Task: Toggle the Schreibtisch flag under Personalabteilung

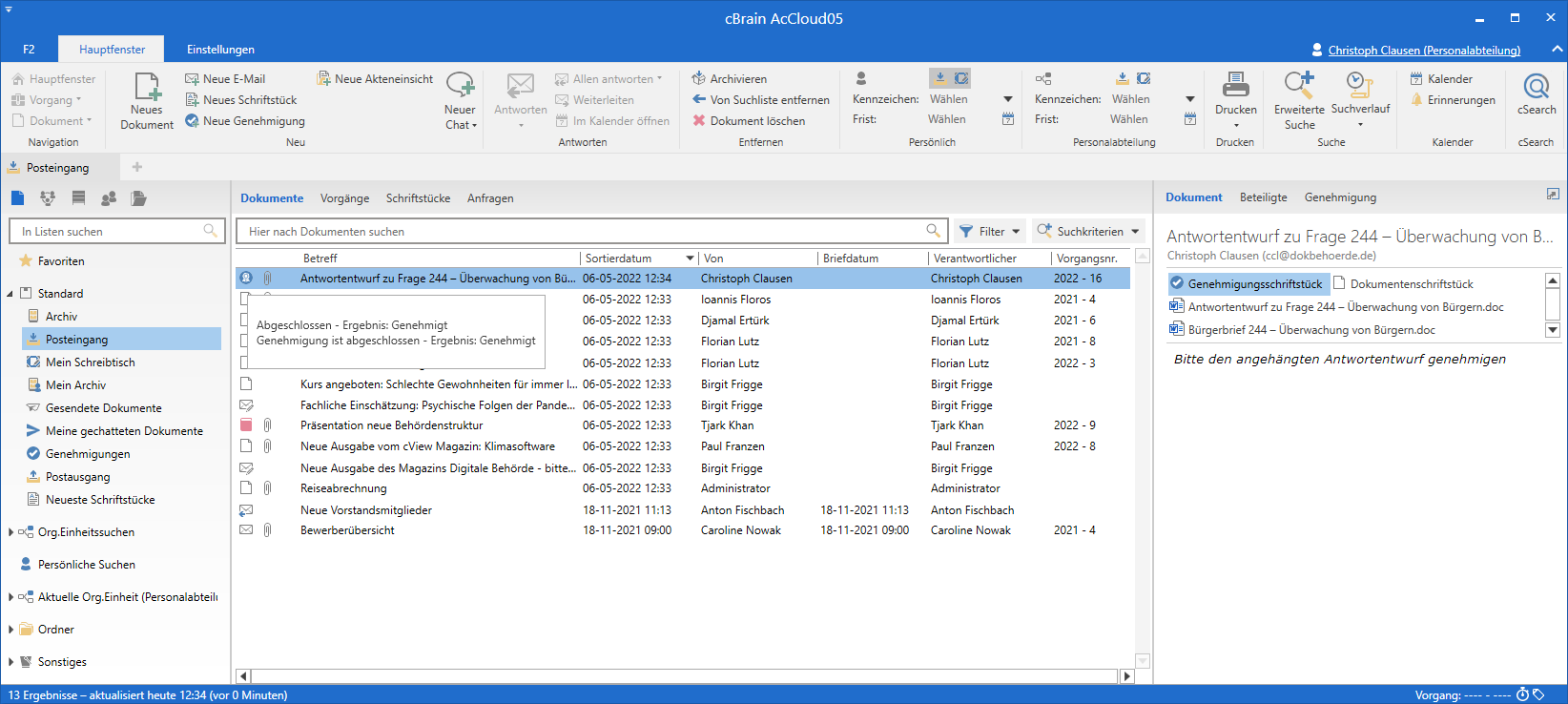Action: (1144, 78)
